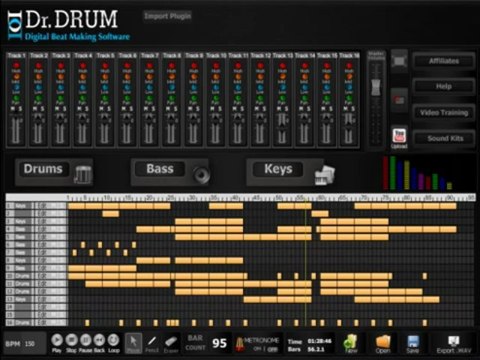
Task: Solo Track 1 with its S button
Action: [20, 109]
